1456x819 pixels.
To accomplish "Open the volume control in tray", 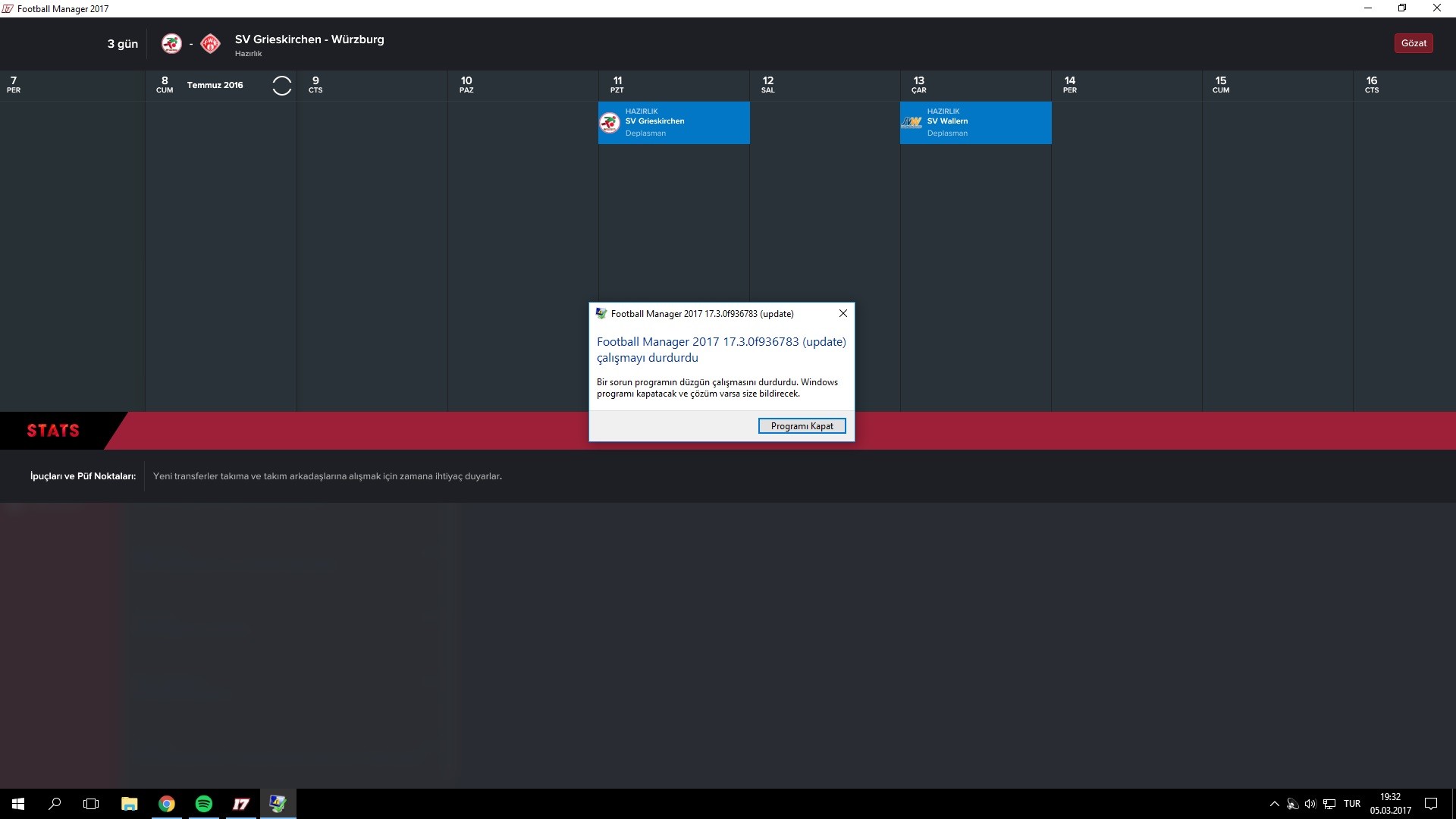I will pyautogui.click(x=1310, y=804).
